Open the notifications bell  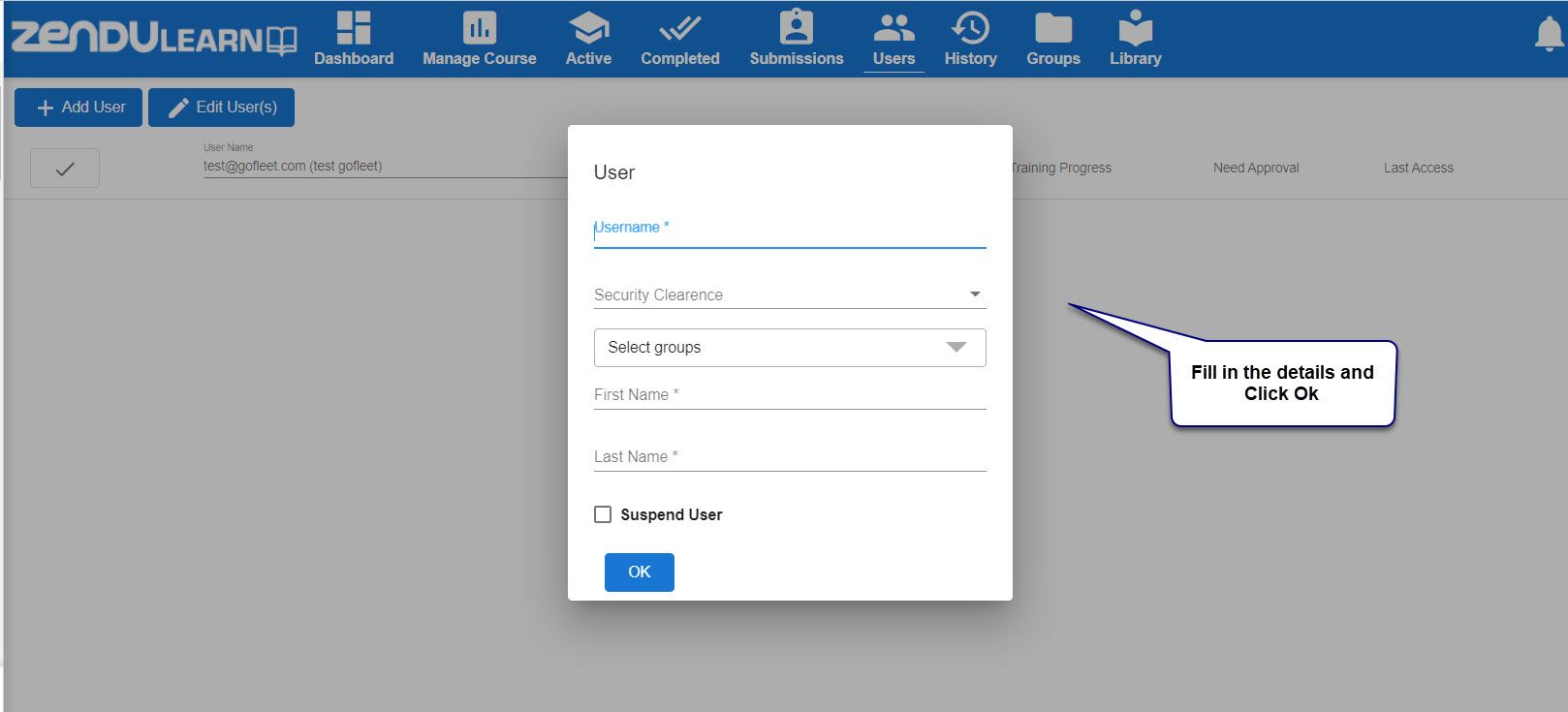[1549, 35]
